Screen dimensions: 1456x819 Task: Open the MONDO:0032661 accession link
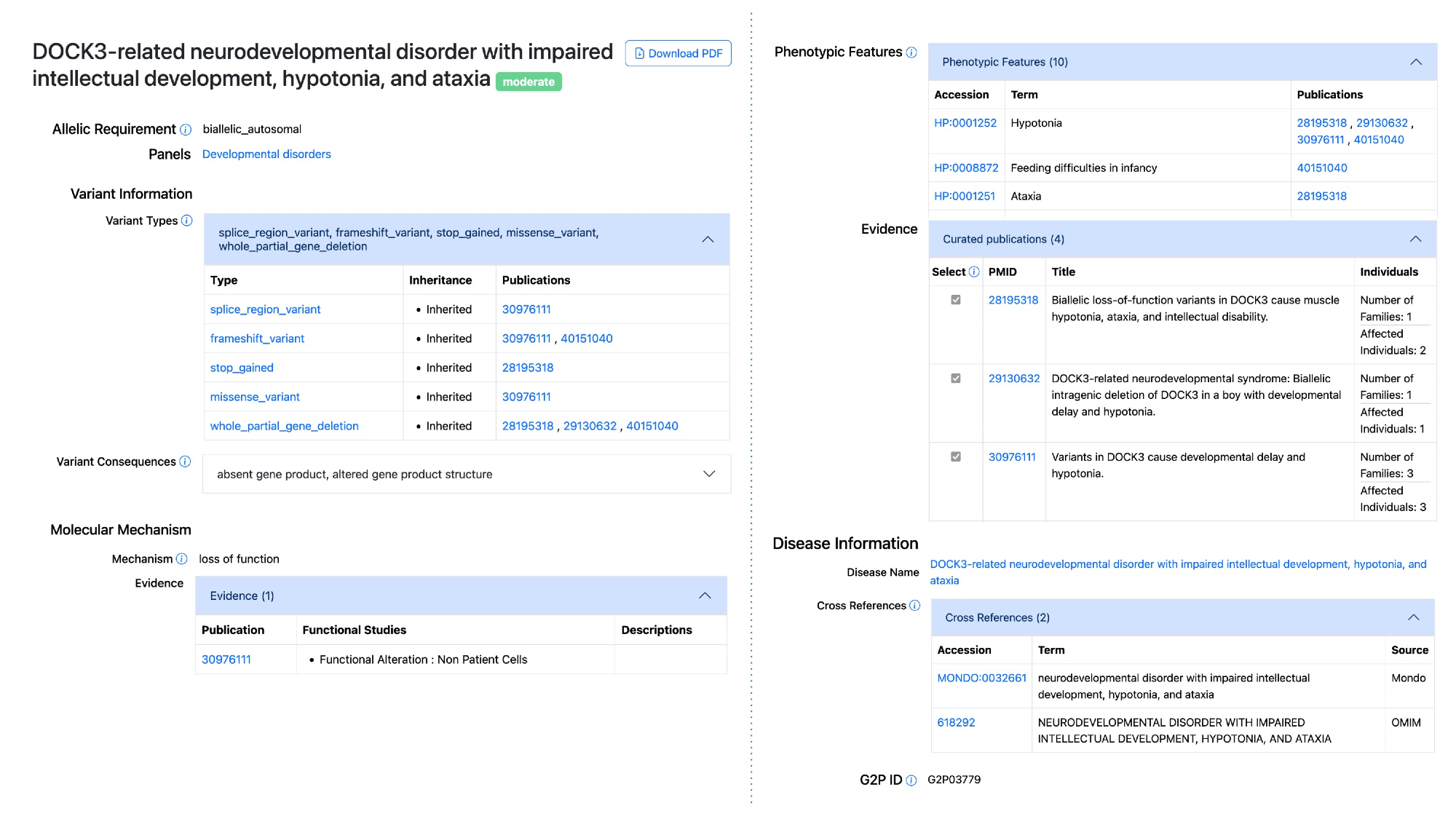tap(981, 678)
